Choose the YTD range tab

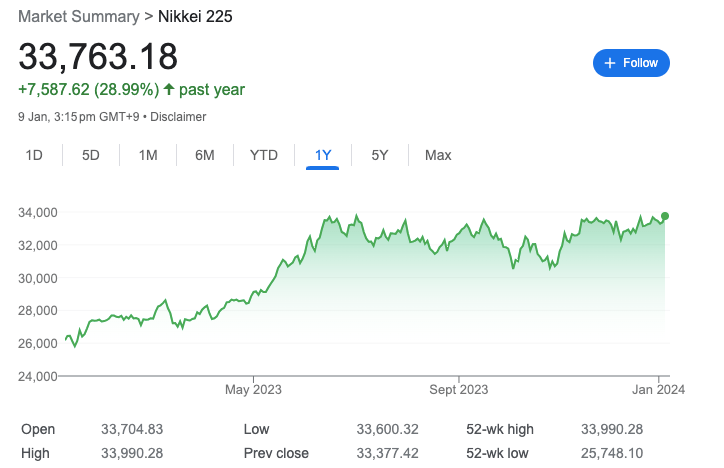264,155
